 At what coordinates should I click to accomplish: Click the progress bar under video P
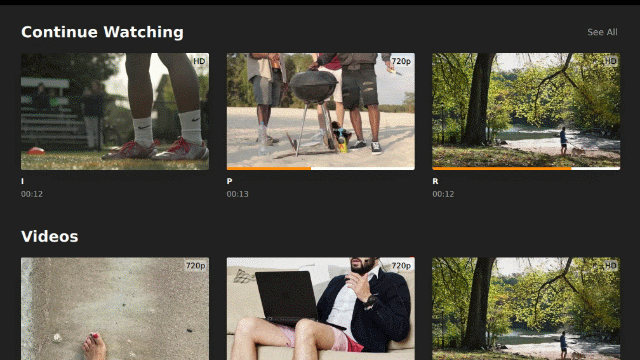[x=320, y=168]
